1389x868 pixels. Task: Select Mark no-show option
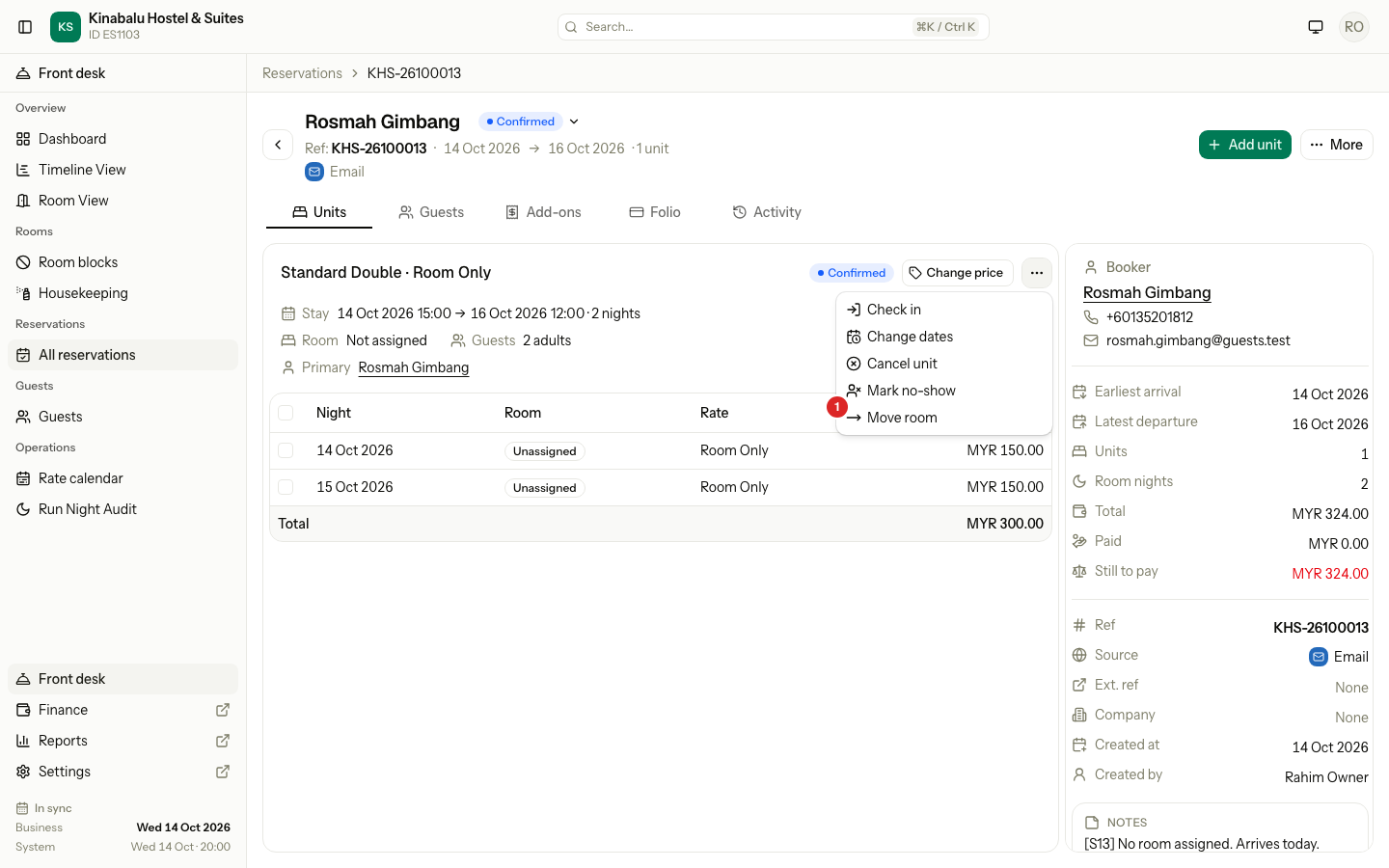coord(944,391)
